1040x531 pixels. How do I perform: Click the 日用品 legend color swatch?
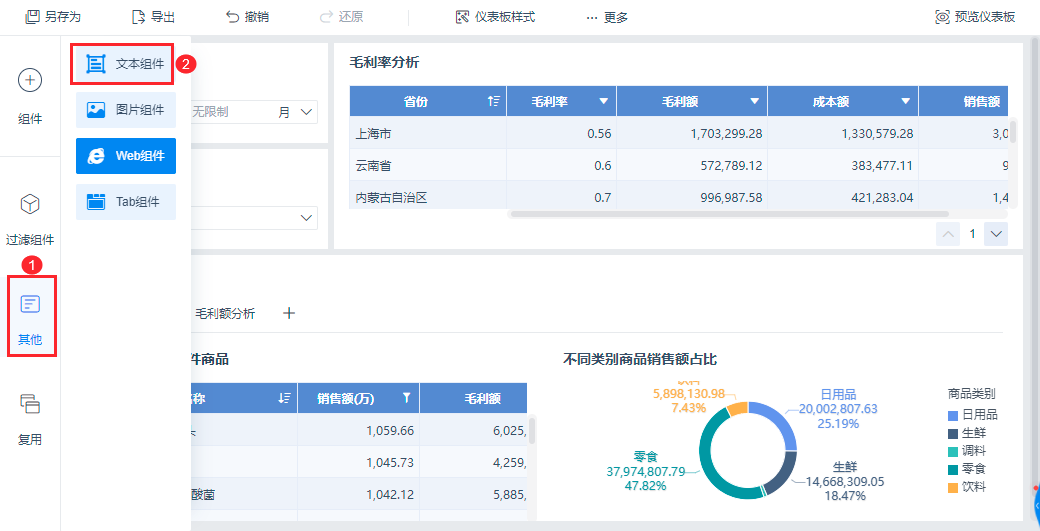coord(952,415)
